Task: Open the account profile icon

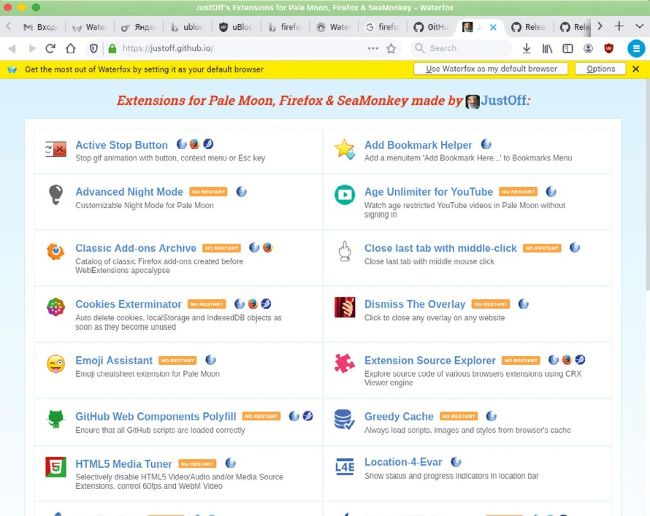Action: pos(589,48)
